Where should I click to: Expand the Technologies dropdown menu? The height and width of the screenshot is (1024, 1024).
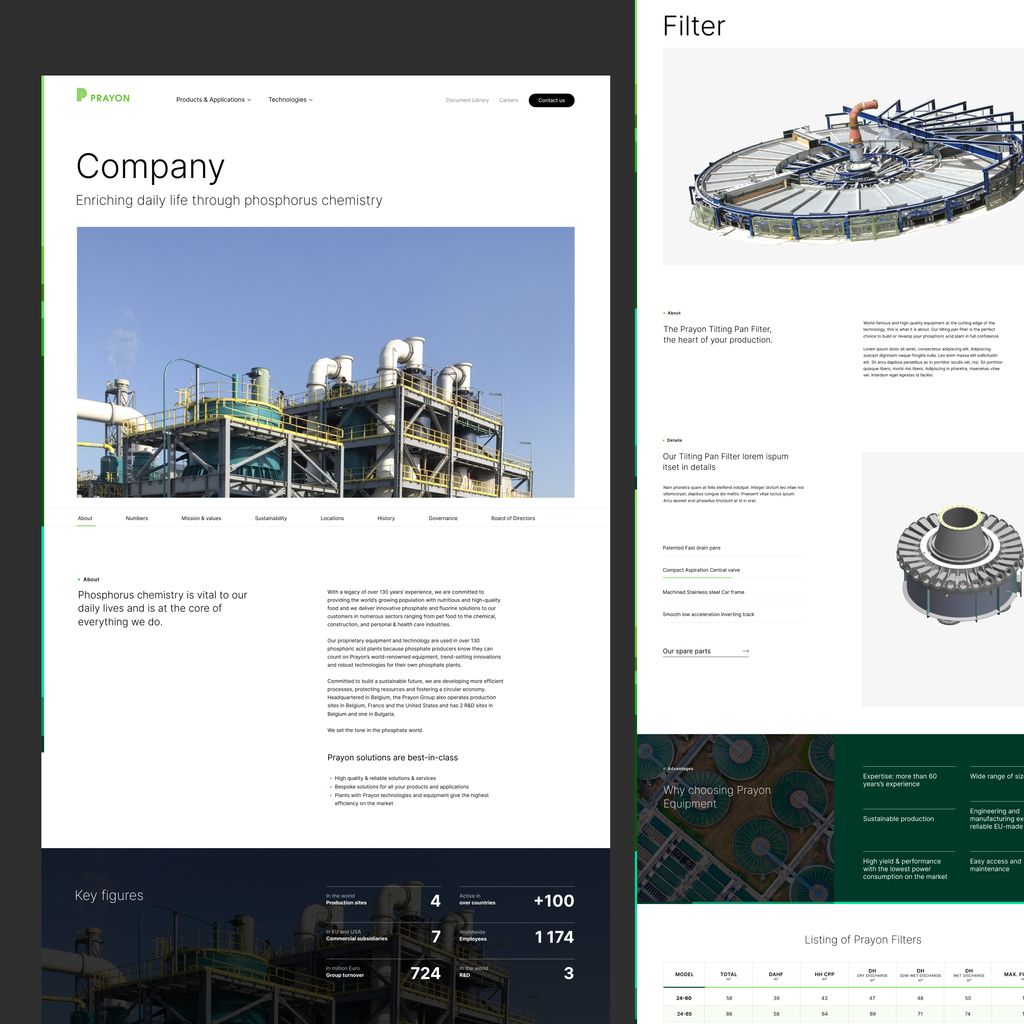point(291,100)
